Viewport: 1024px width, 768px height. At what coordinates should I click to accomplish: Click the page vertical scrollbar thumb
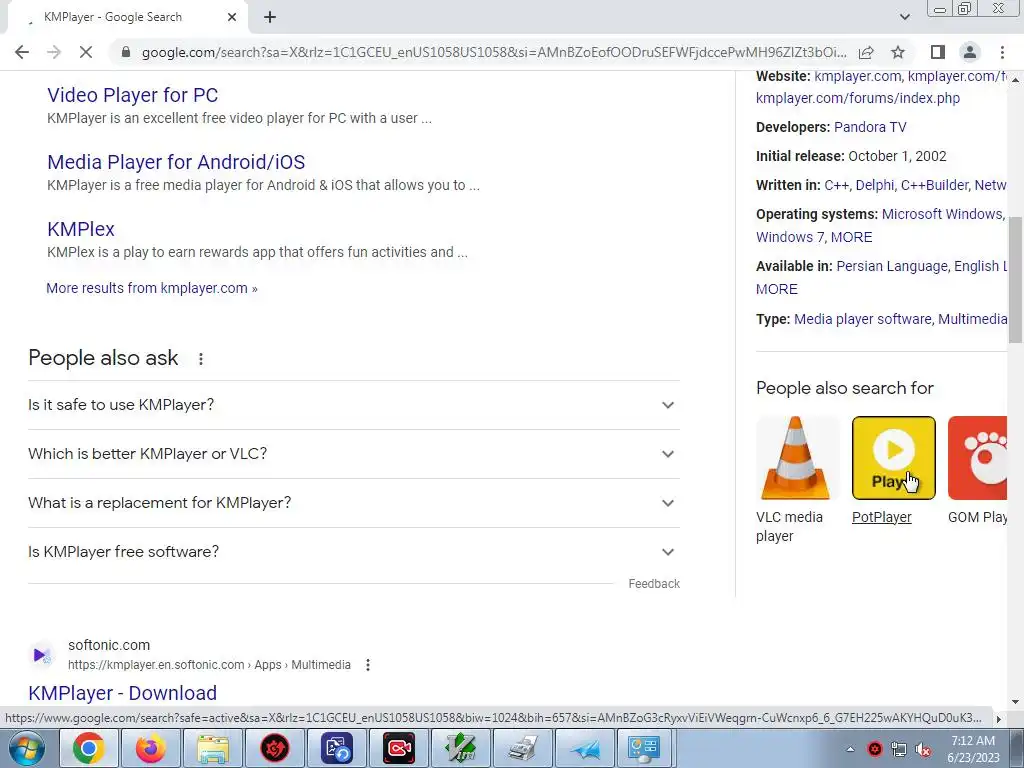[1016, 279]
